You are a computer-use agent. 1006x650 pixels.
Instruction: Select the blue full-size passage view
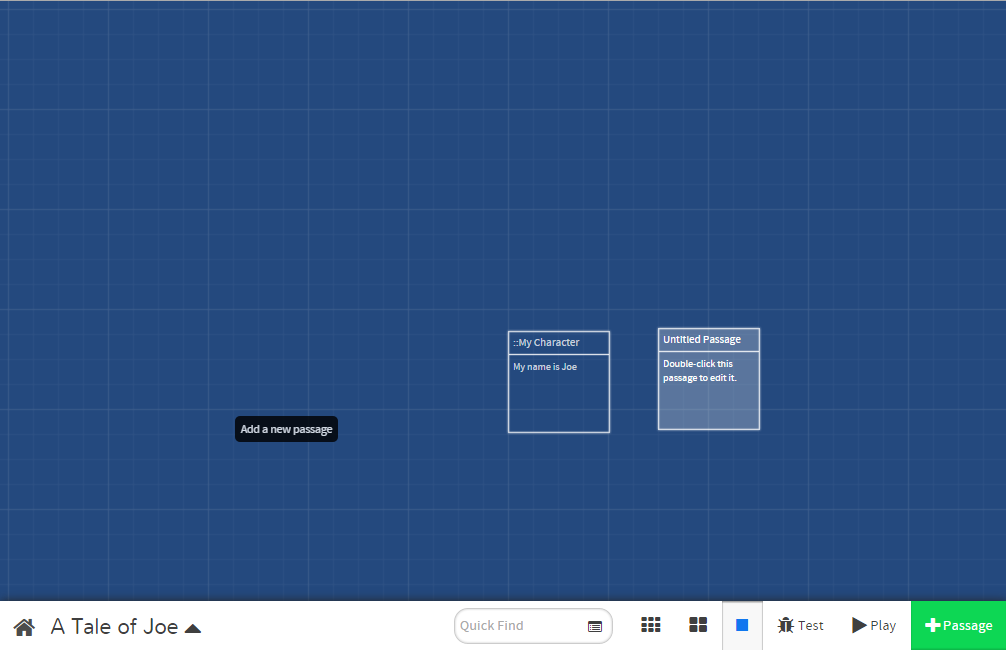point(742,625)
